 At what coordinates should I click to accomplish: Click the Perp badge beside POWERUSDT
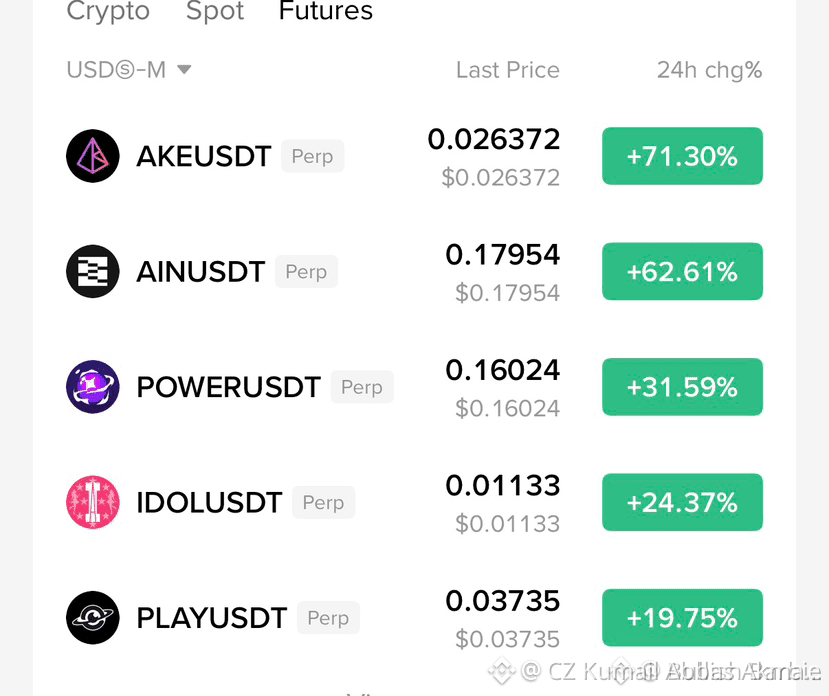[362, 387]
